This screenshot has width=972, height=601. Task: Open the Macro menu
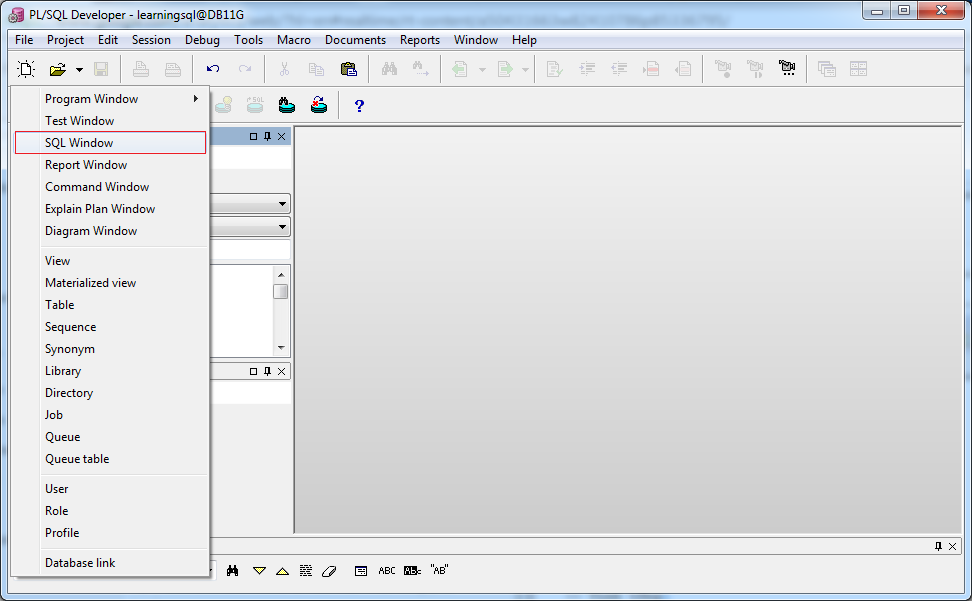pyautogui.click(x=294, y=40)
